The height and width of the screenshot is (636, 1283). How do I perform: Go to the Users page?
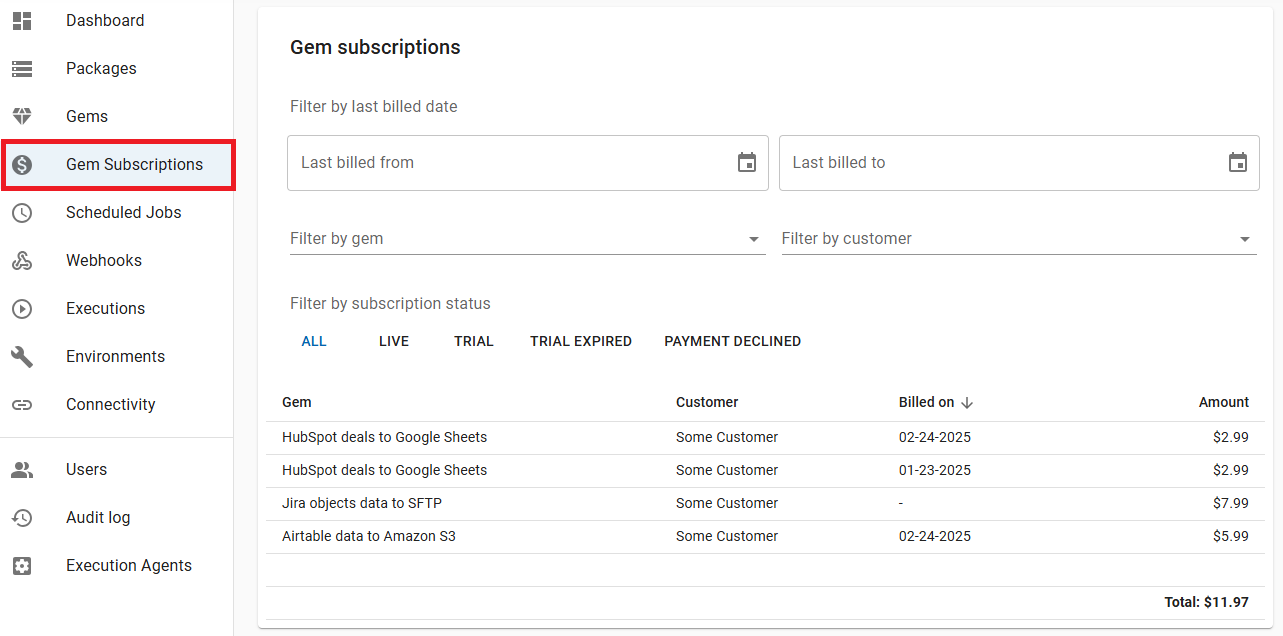[86, 469]
